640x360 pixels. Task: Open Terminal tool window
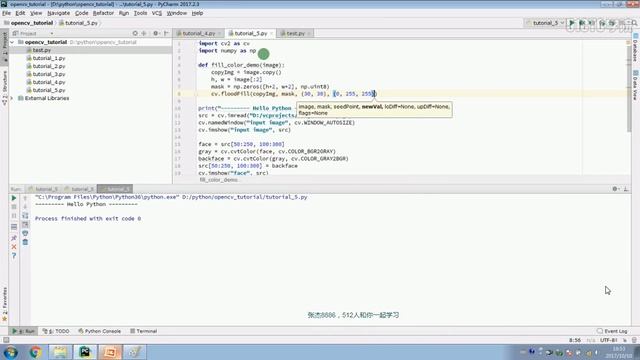pyautogui.click(x=144, y=331)
